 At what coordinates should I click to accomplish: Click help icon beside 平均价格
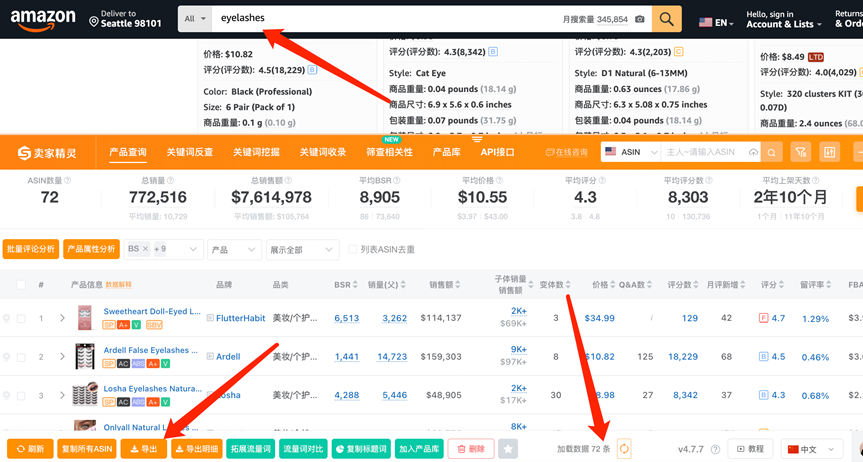[498, 181]
